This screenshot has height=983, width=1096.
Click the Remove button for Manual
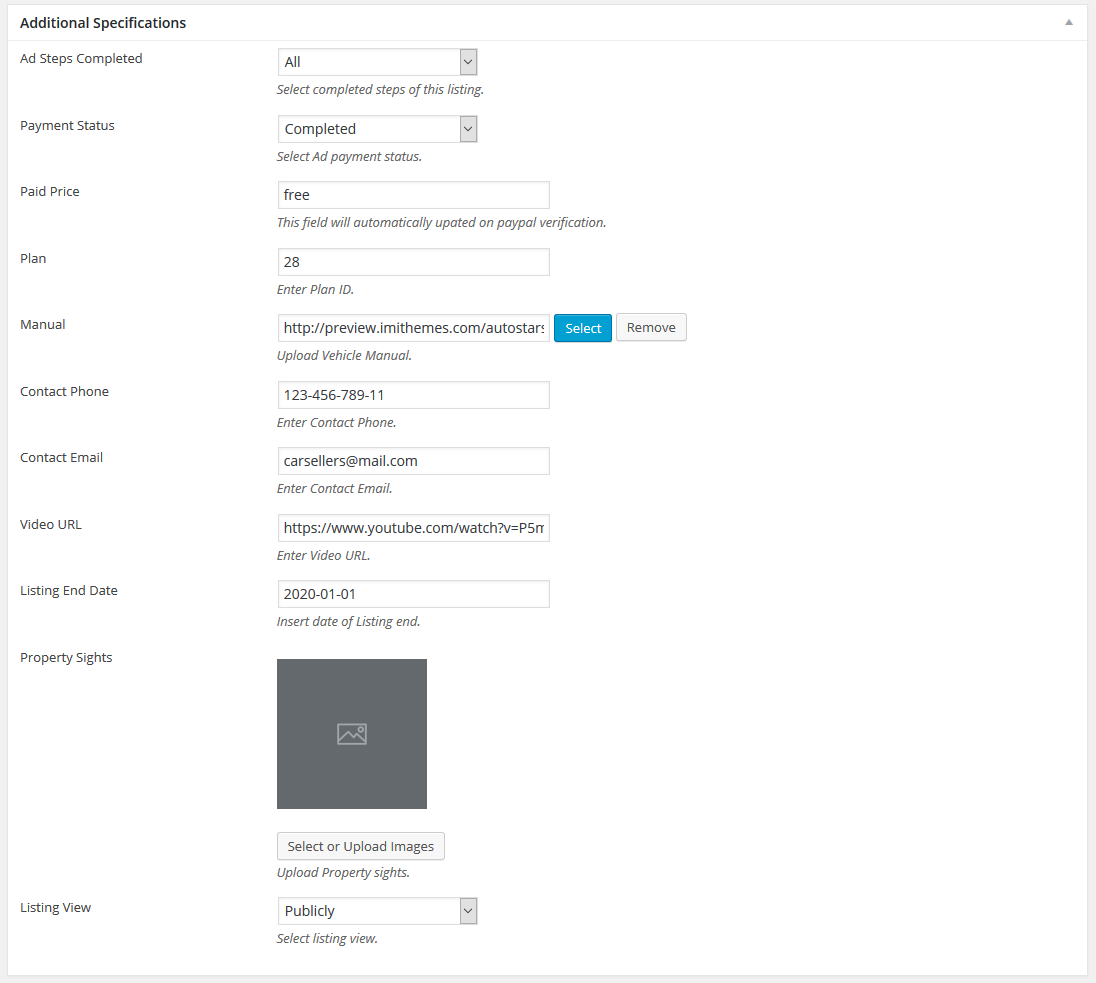(651, 327)
